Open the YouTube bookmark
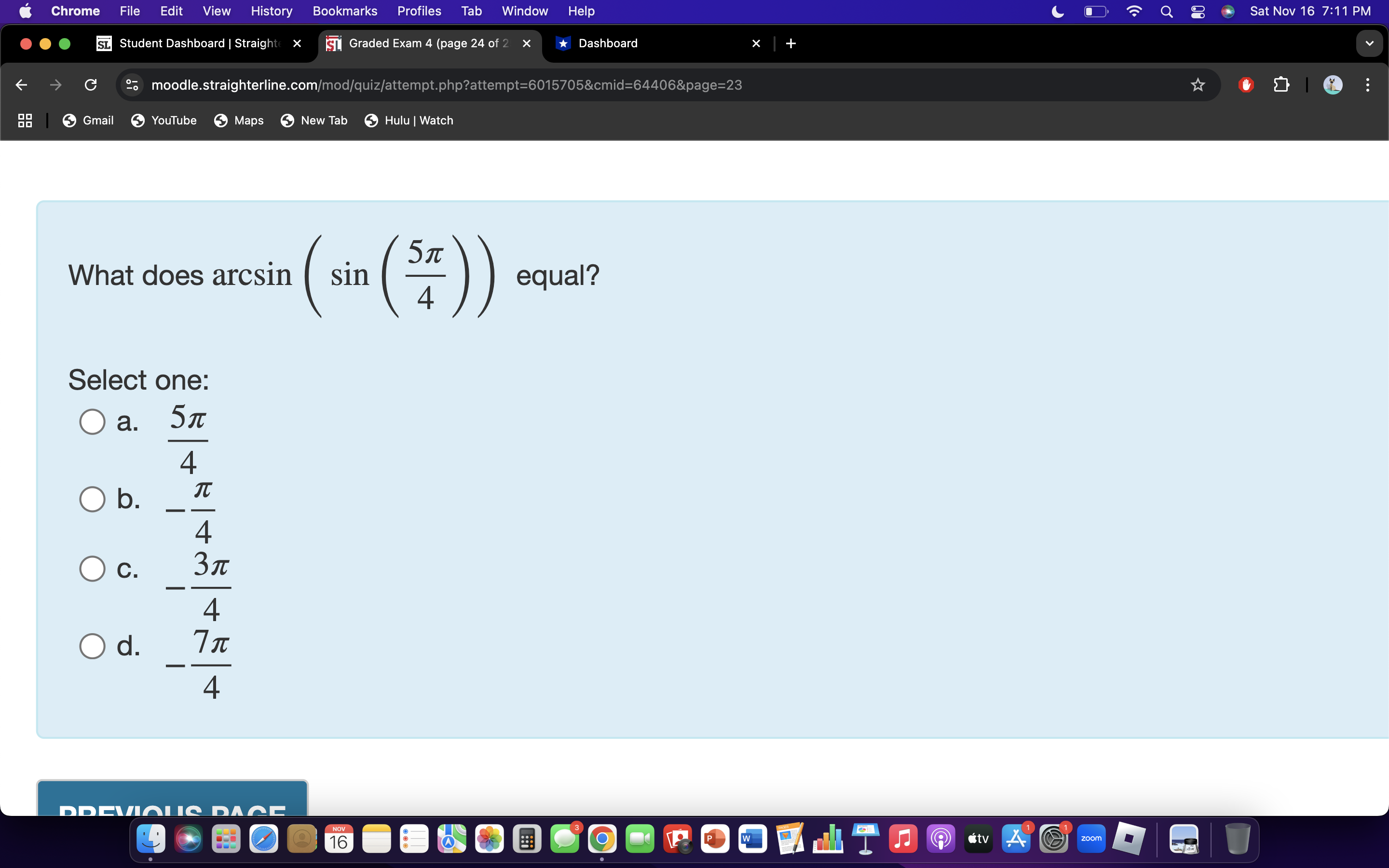The width and height of the screenshot is (1389, 868). click(x=164, y=120)
